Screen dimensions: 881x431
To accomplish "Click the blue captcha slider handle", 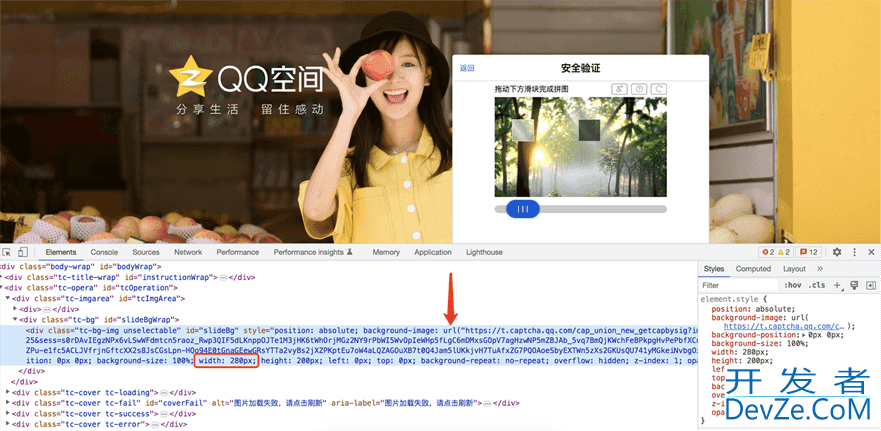I will [x=523, y=209].
